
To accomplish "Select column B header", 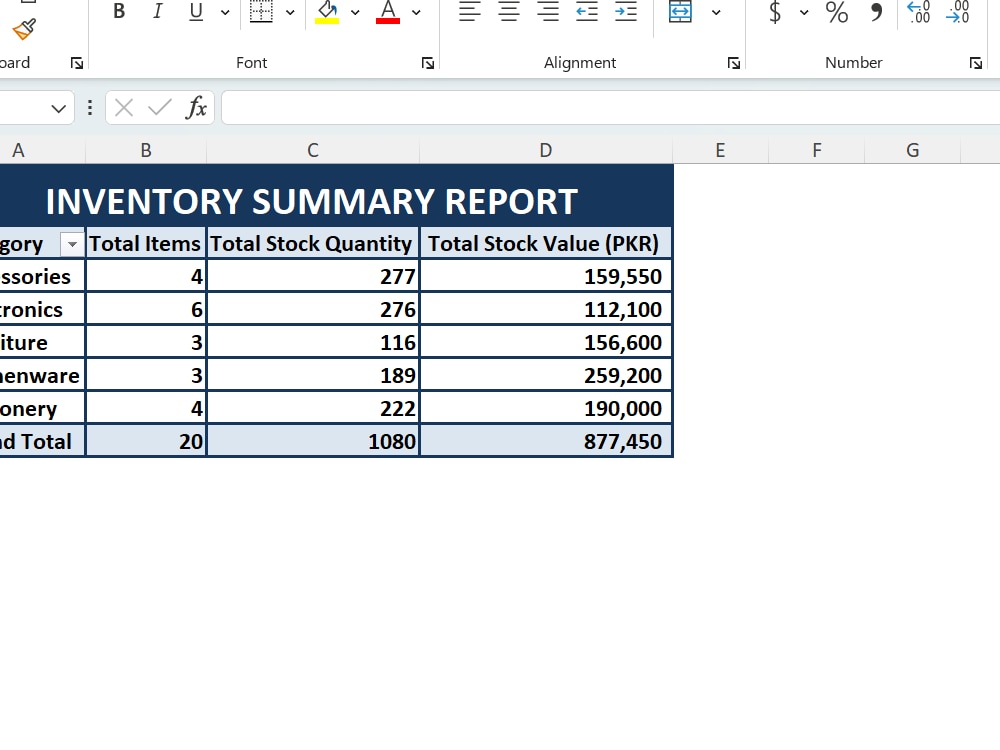I will (x=146, y=151).
